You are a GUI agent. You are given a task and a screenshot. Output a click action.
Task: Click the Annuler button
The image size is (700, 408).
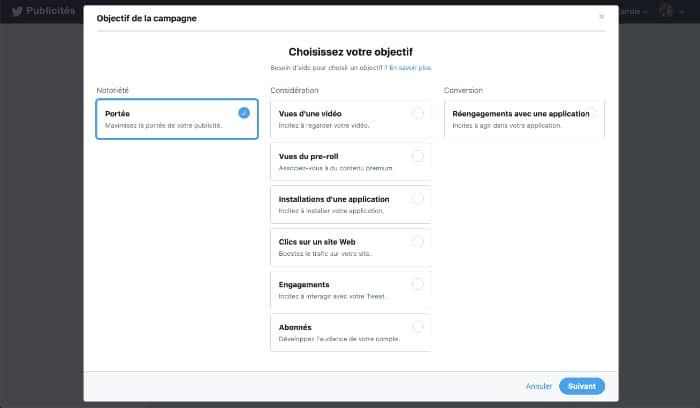click(x=538, y=386)
